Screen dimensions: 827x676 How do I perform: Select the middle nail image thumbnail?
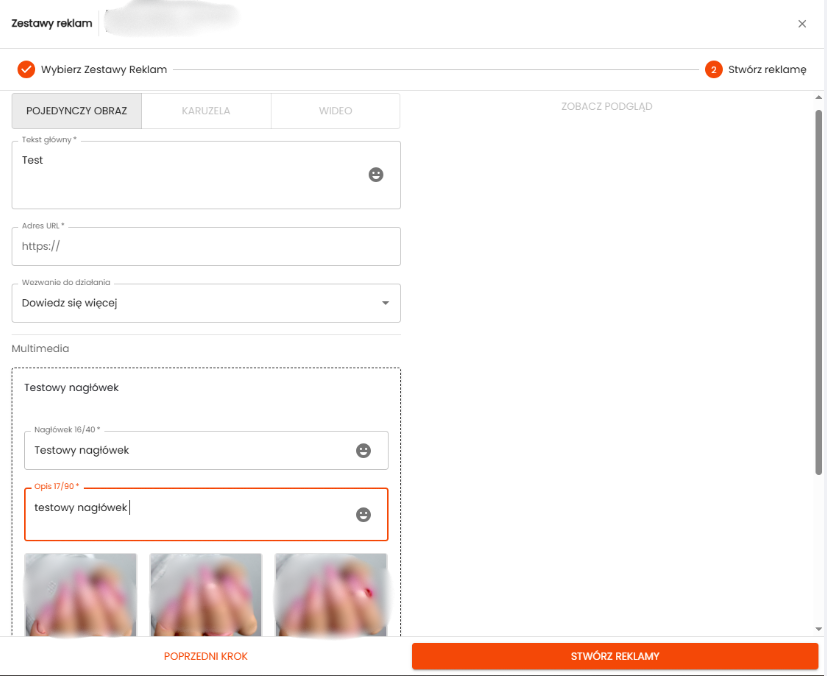coord(206,593)
